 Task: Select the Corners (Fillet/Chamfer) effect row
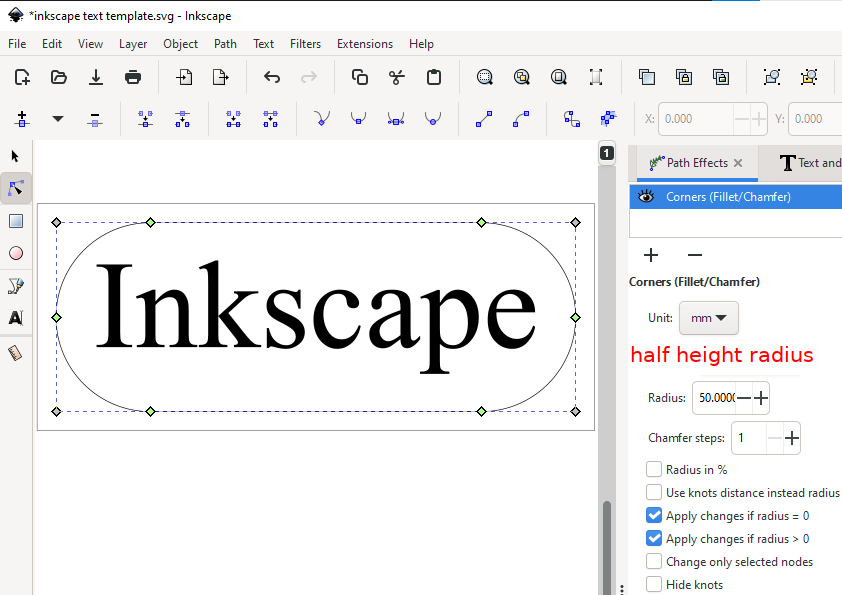pos(736,197)
